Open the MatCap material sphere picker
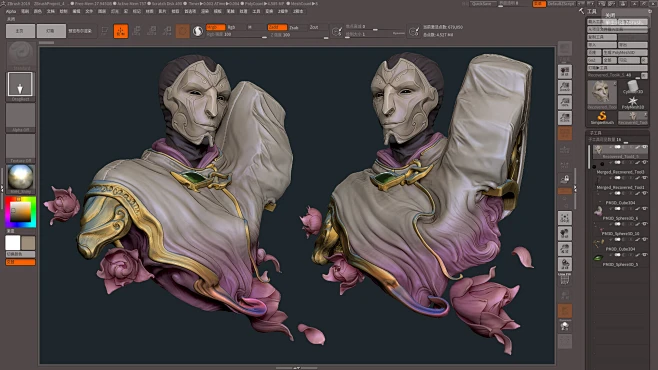The width and height of the screenshot is (658, 370). pyautogui.click(x=20, y=179)
